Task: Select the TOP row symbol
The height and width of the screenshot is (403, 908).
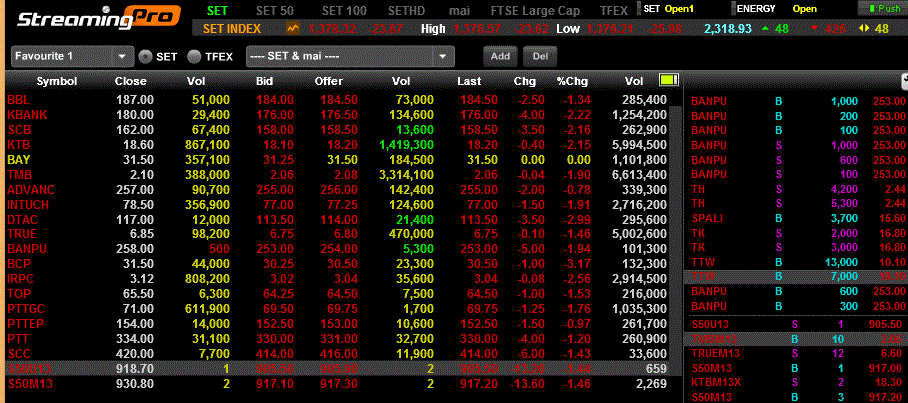Action: click(x=19, y=294)
